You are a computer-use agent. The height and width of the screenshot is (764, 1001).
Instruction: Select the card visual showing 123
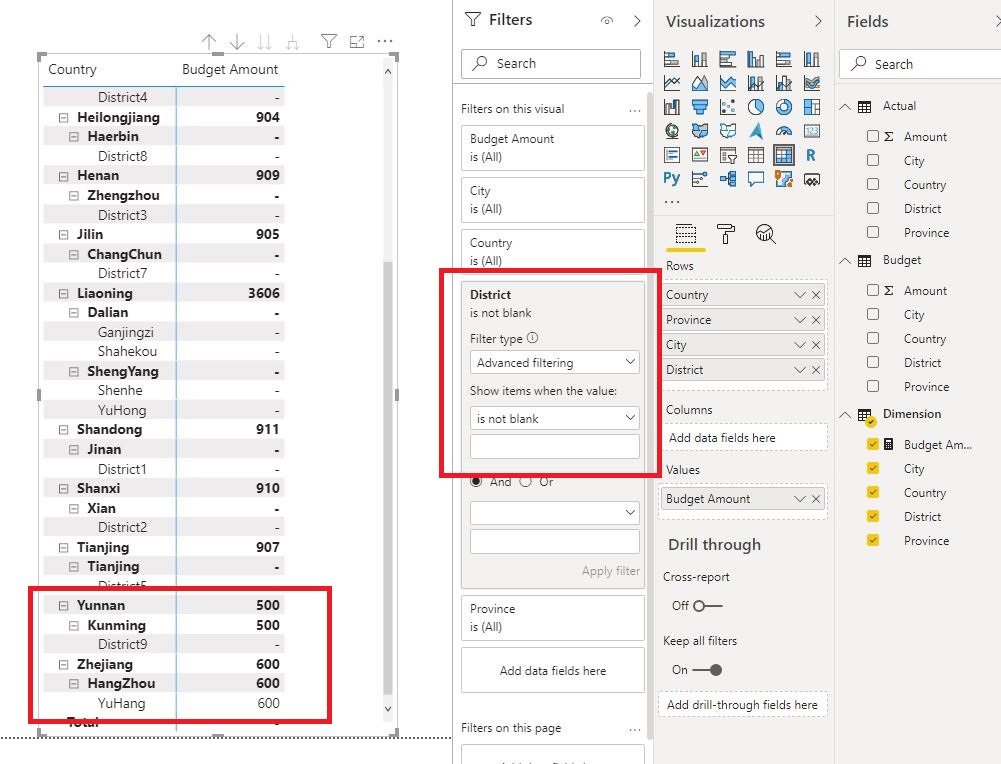point(812,131)
